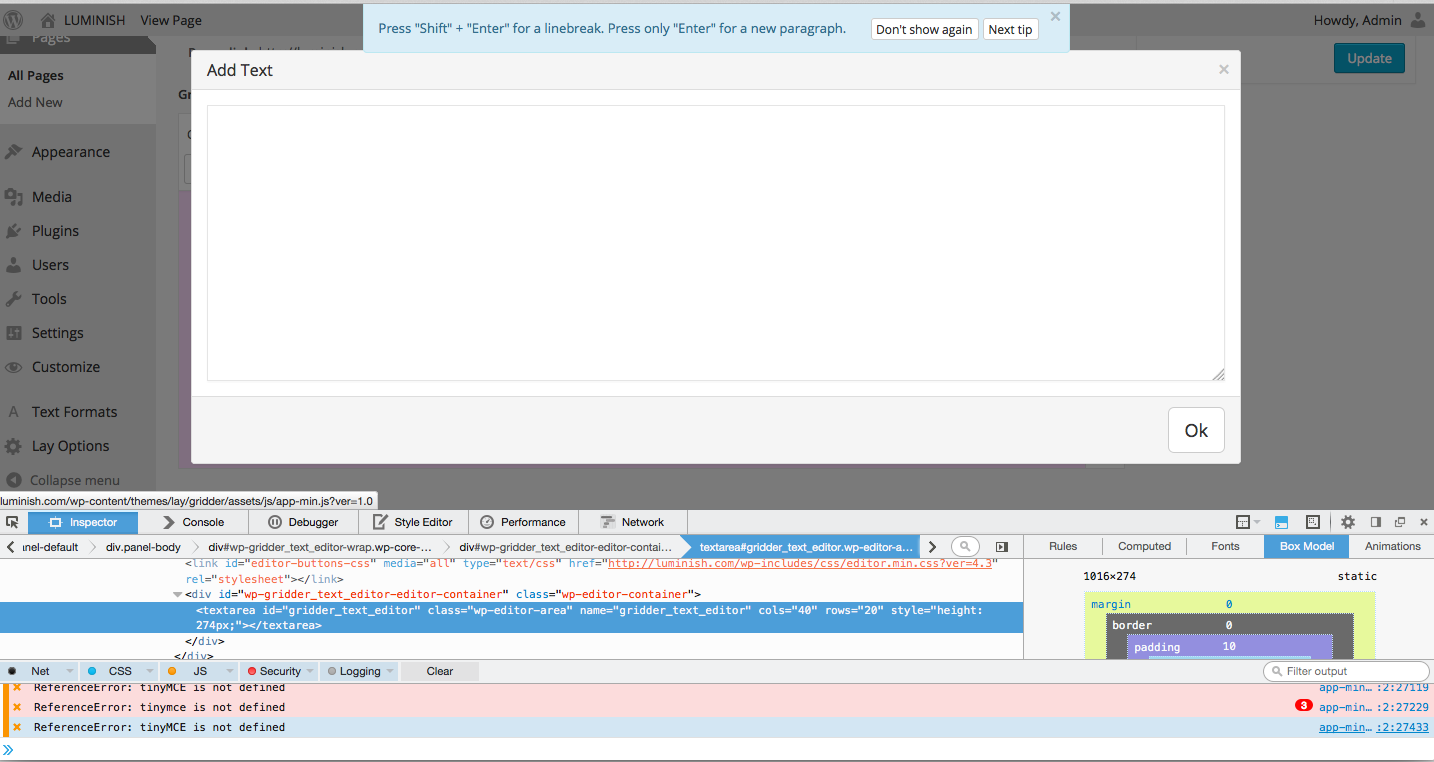Toggle the split console icon
Viewport: 1434px width, 762px height.
pos(1281,521)
